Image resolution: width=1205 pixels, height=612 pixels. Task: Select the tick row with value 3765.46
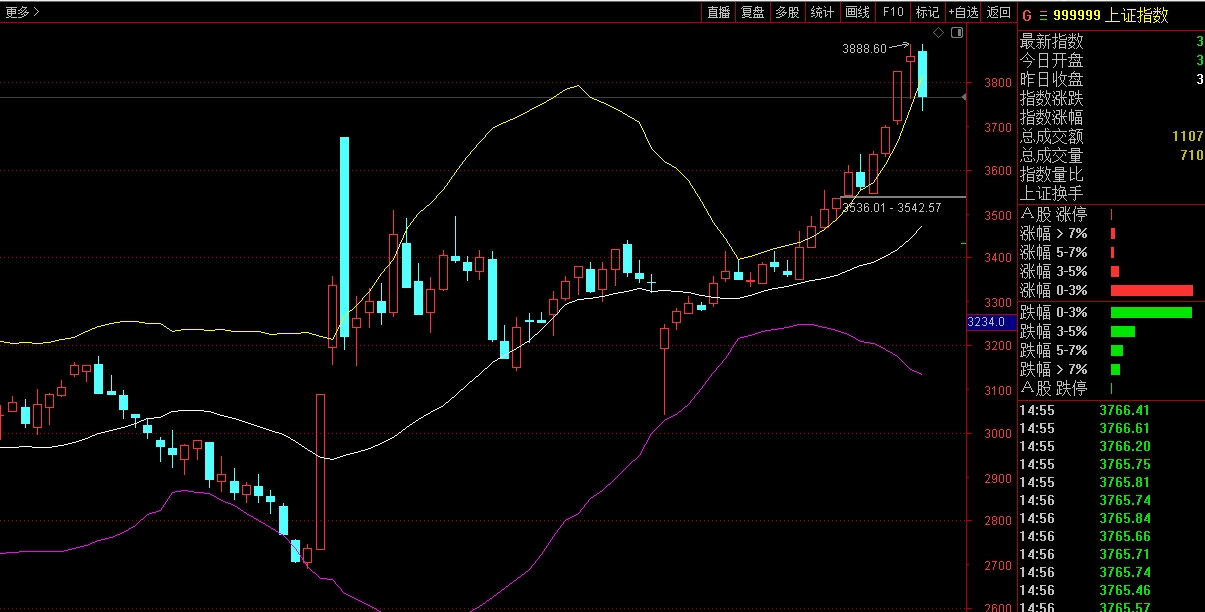point(1111,590)
